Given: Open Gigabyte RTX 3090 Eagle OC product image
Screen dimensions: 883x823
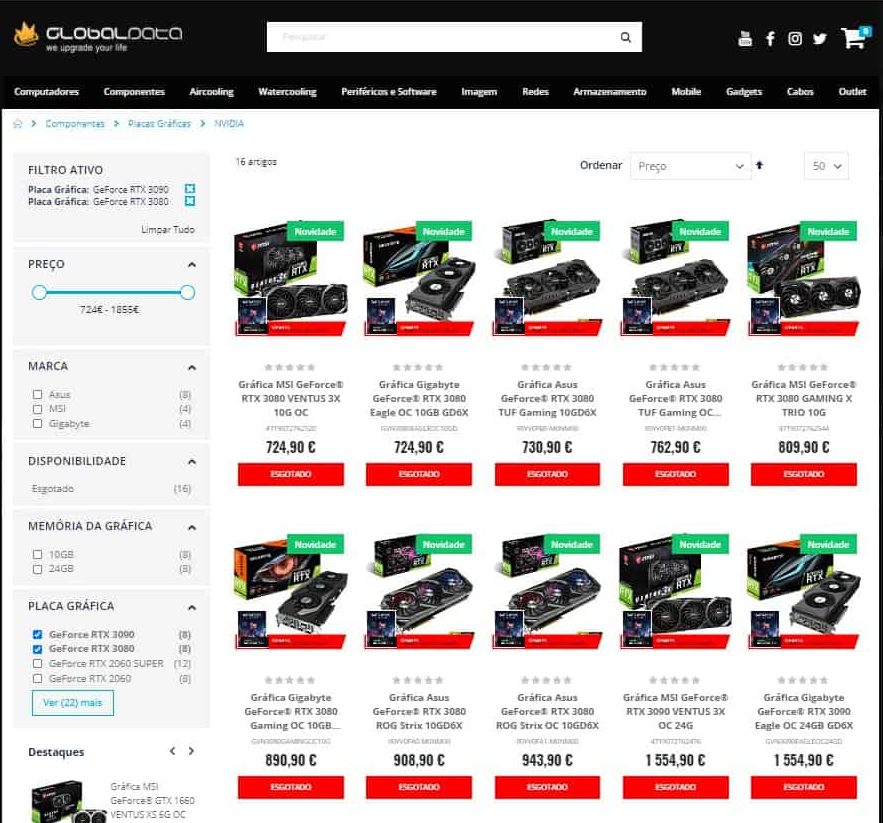Looking at the screenshot, I should click(804, 591).
